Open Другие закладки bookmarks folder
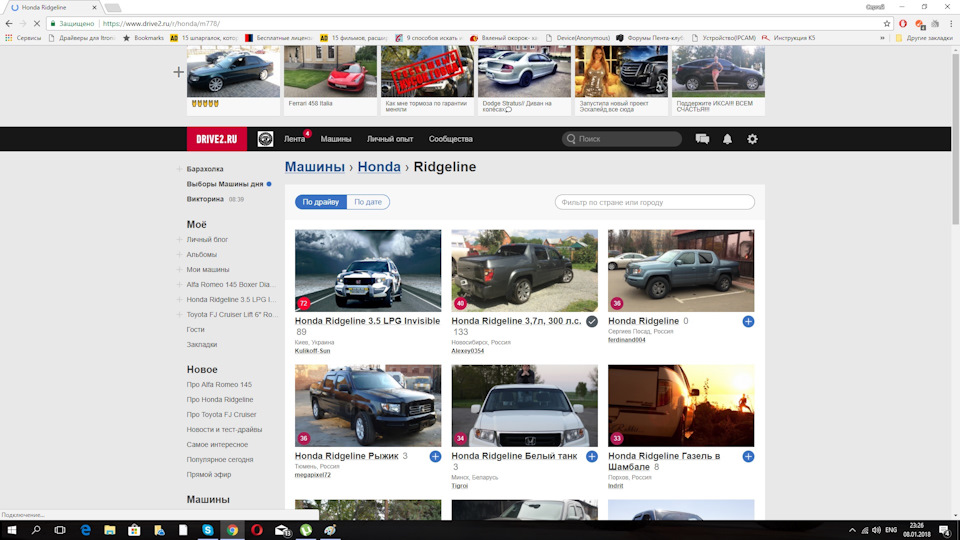 pyautogui.click(x=924, y=38)
